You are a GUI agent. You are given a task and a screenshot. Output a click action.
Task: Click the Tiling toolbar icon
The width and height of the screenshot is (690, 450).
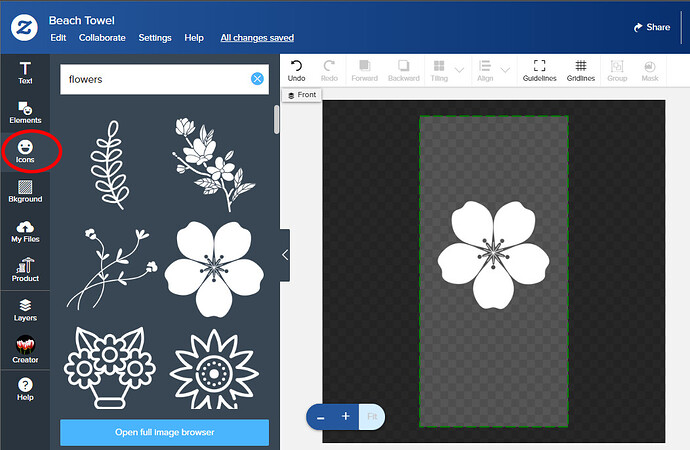point(439,71)
